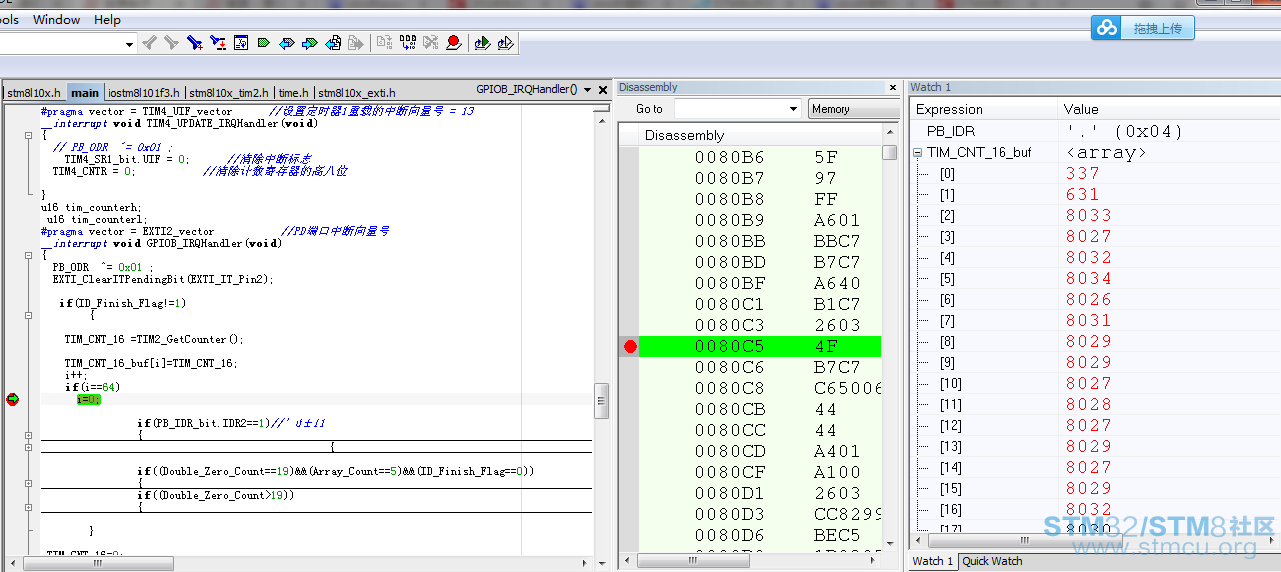Toggle the red breakpoint at address 0080C5
The image size is (1281, 572).
pyautogui.click(x=630, y=347)
